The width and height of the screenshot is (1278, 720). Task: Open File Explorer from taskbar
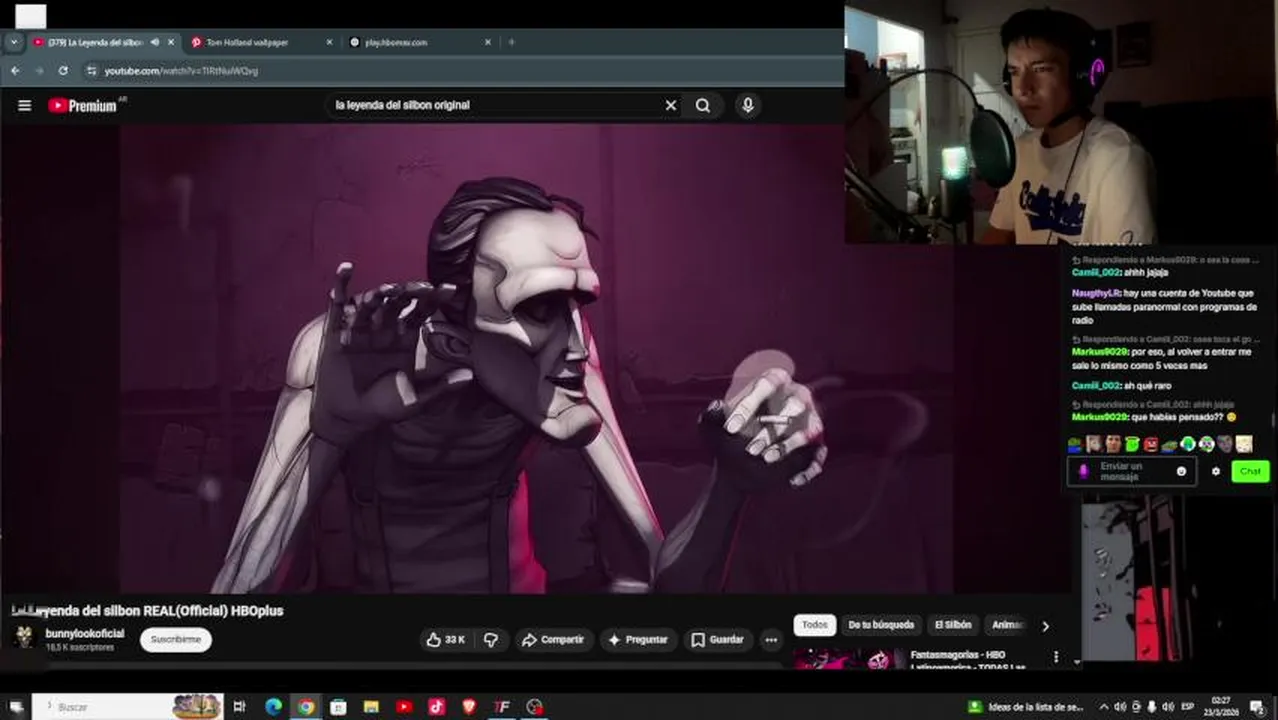(371, 707)
